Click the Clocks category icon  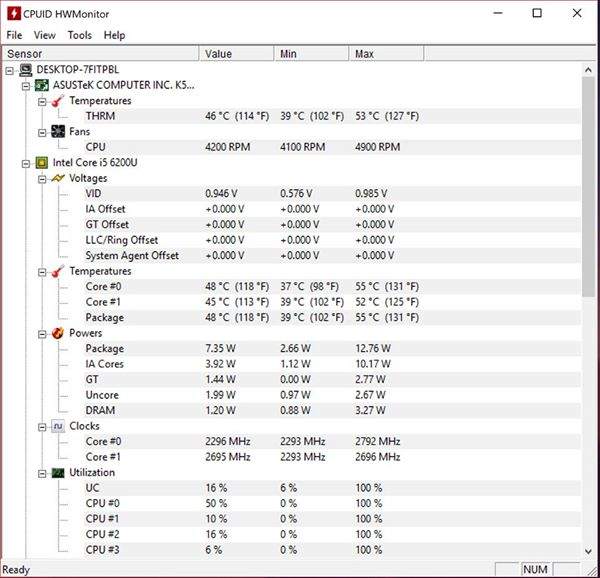(x=58, y=426)
